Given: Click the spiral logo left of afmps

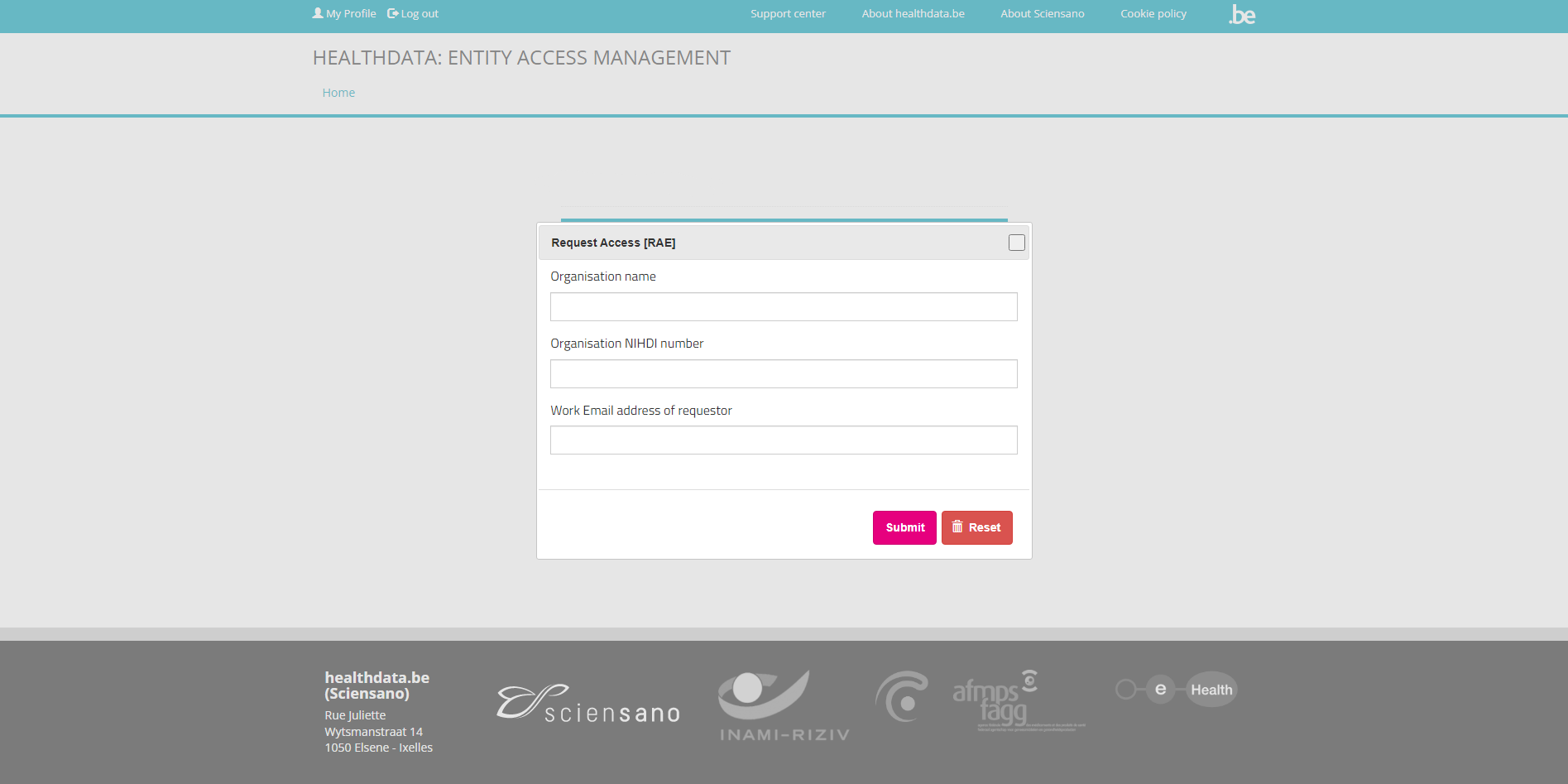Looking at the screenshot, I should pyautogui.click(x=901, y=696).
